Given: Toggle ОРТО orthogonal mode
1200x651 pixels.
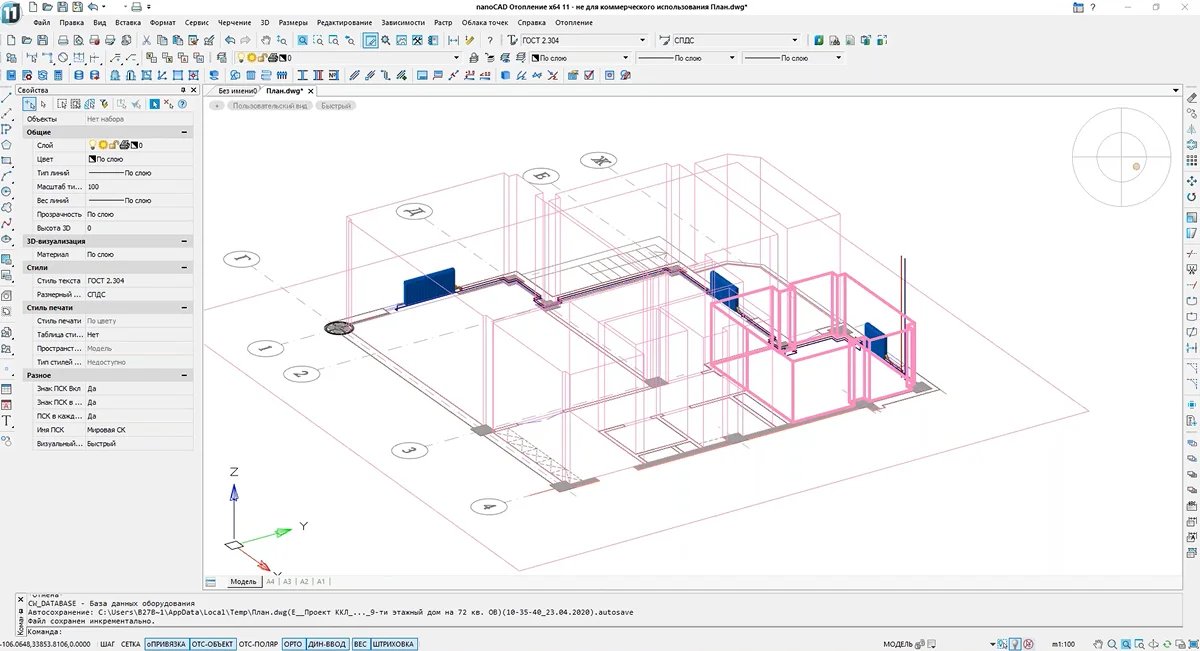Looking at the screenshot, I should click(x=293, y=644).
